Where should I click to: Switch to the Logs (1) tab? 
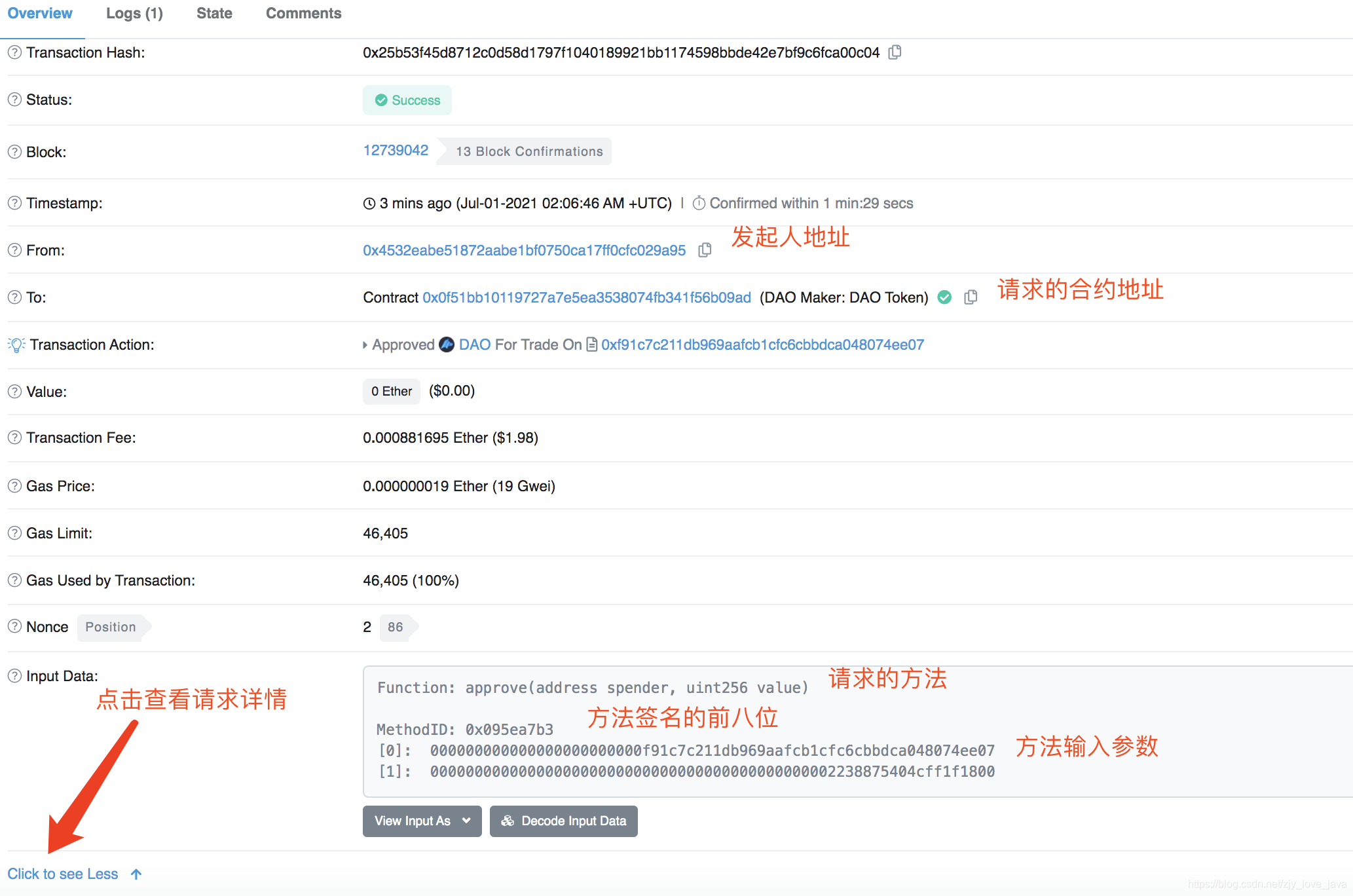pyautogui.click(x=134, y=13)
